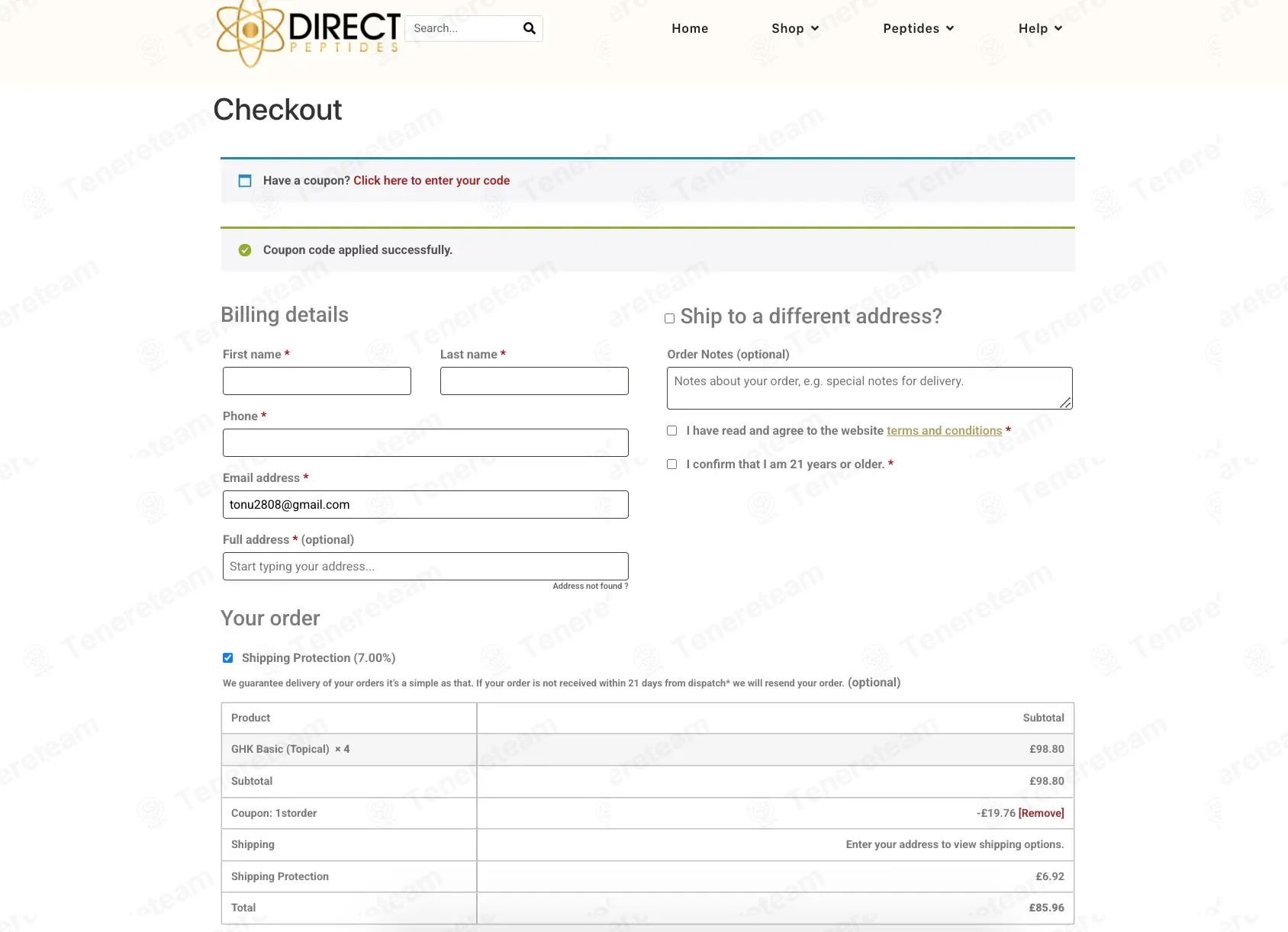Image resolution: width=1288 pixels, height=932 pixels.
Task: Uncheck Shipping Protection option
Action: pyautogui.click(x=228, y=657)
